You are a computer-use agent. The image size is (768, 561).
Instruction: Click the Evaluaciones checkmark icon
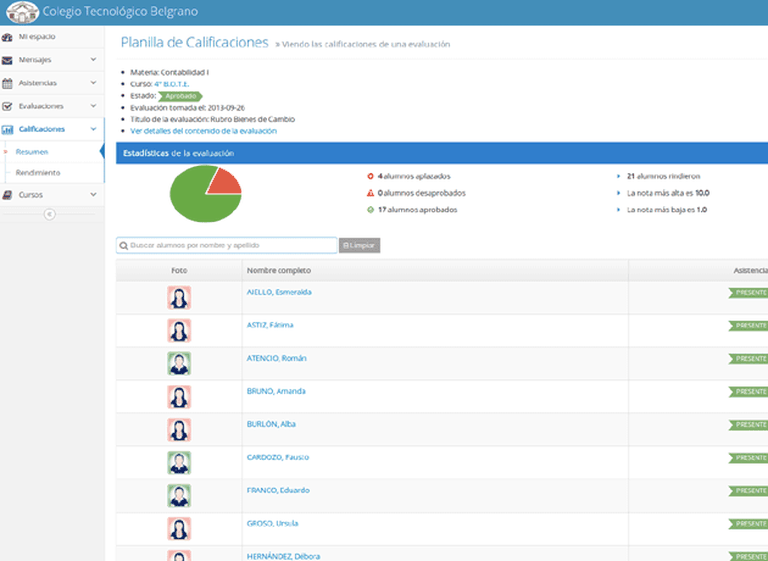(8, 106)
